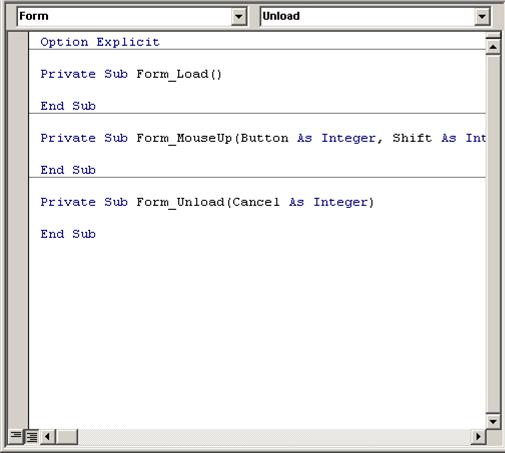This screenshot has width=505, height=453.
Task: Click the horizontal scrollbar thumb
Action: [x=67, y=436]
